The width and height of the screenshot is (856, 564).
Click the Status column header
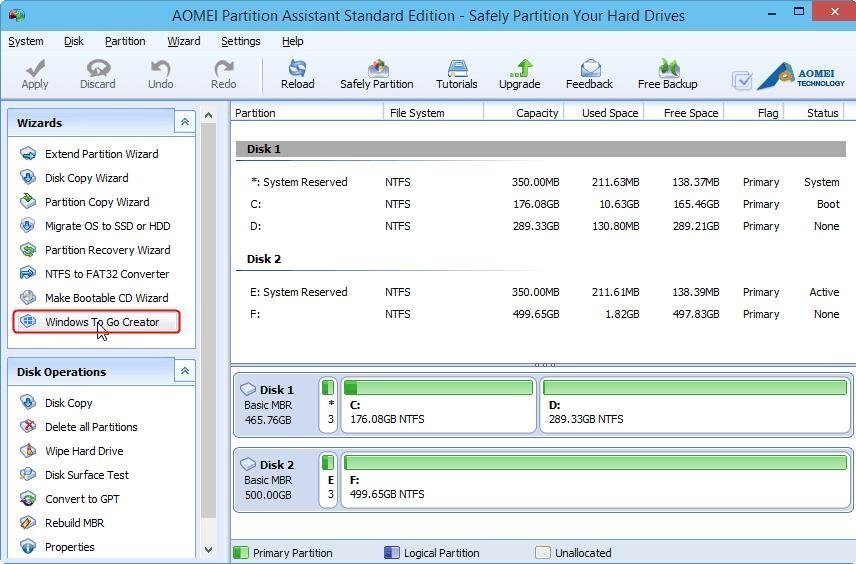(x=814, y=113)
